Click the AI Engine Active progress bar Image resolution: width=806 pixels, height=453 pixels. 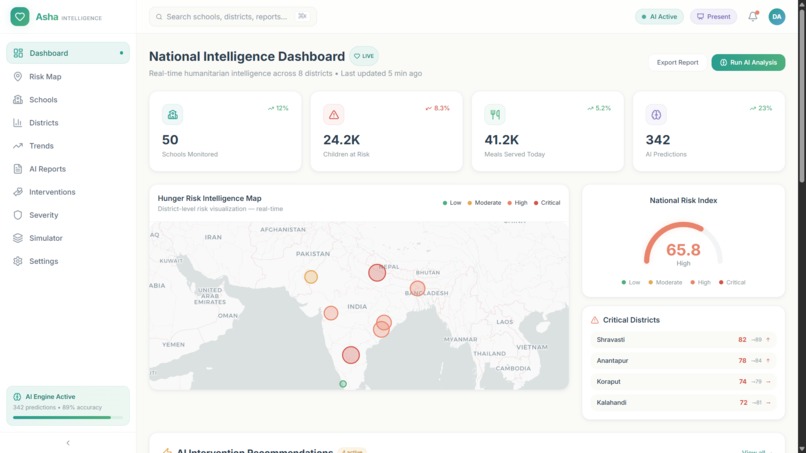pyautogui.click(x=68, y=418)
